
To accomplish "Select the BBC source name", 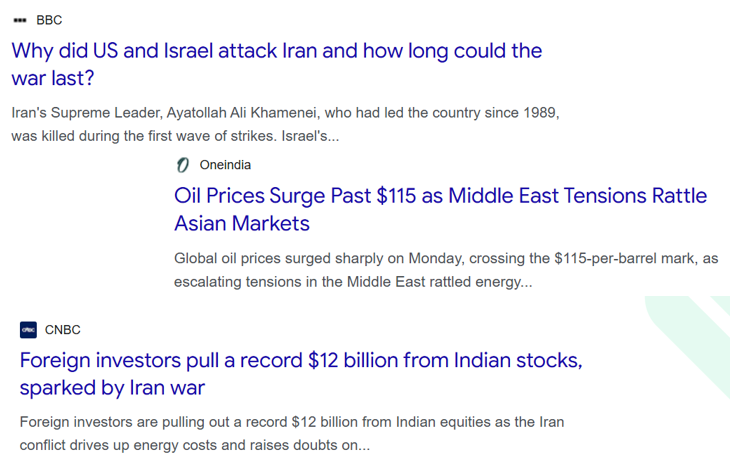I will 49,20.
